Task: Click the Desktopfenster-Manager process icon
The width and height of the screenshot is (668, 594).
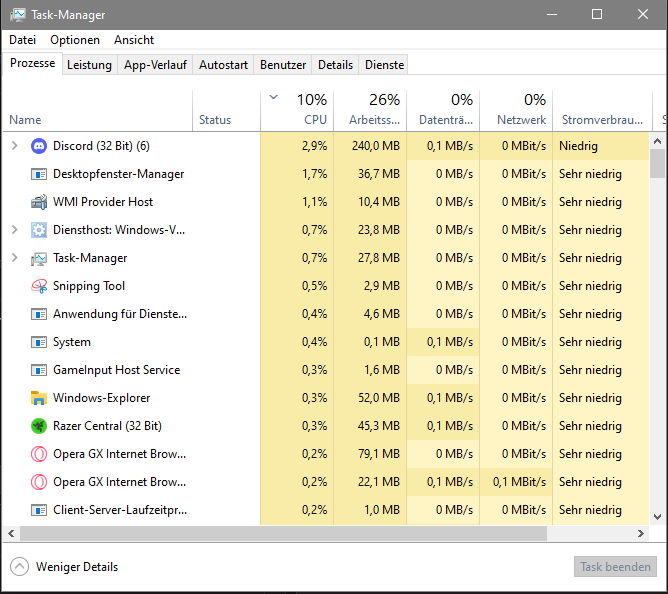Action: [x=39, y=174]
